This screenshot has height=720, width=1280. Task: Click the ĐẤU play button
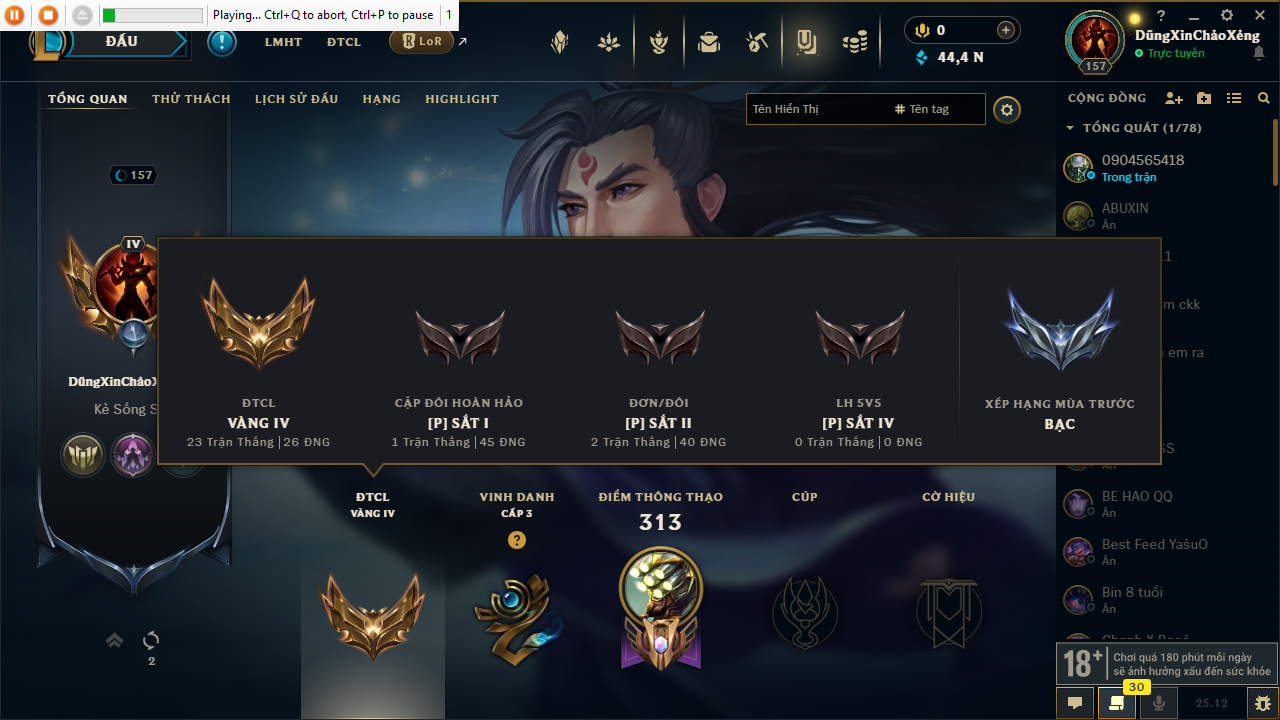coord(122,42)
